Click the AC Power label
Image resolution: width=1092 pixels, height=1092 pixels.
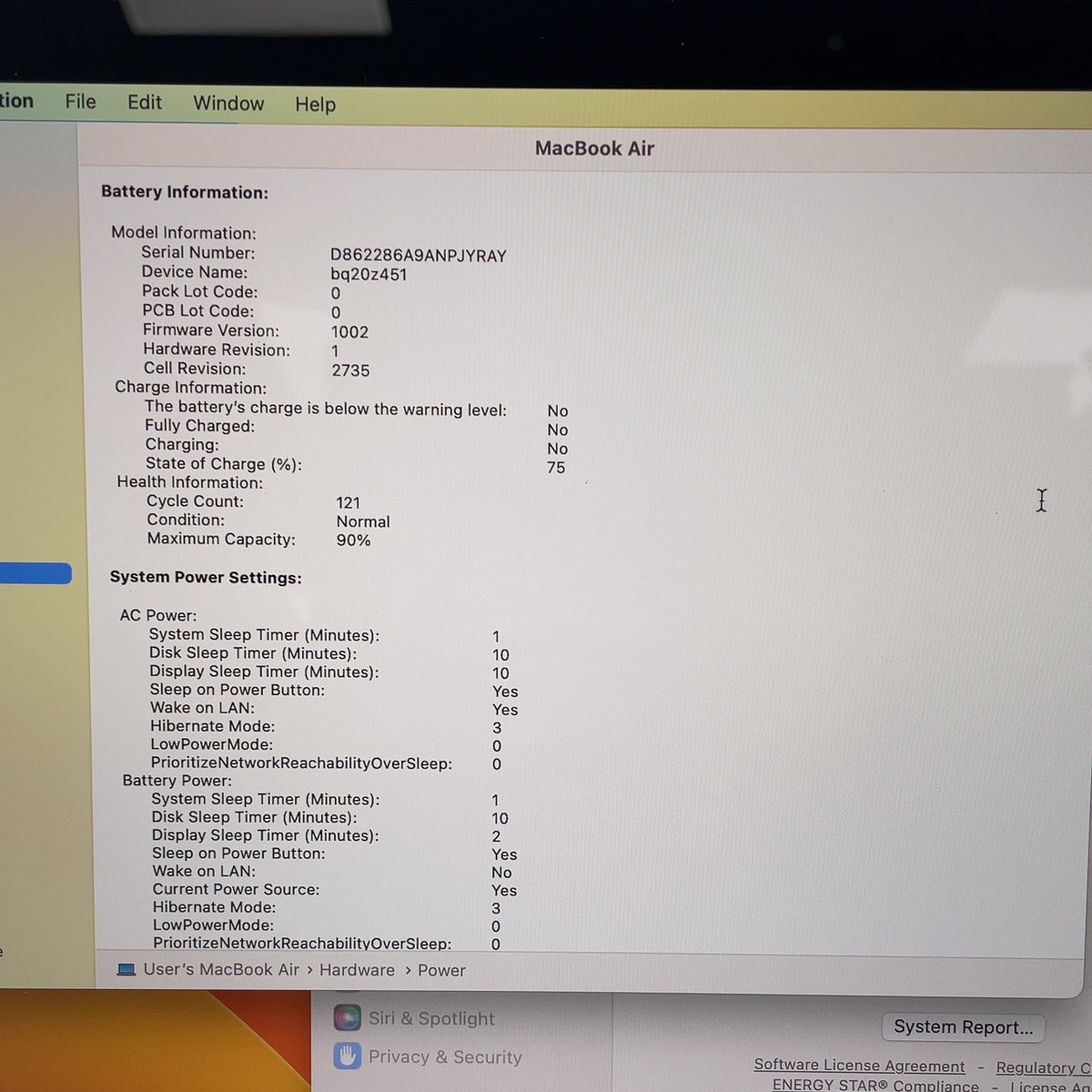click(x=158, y=615)
